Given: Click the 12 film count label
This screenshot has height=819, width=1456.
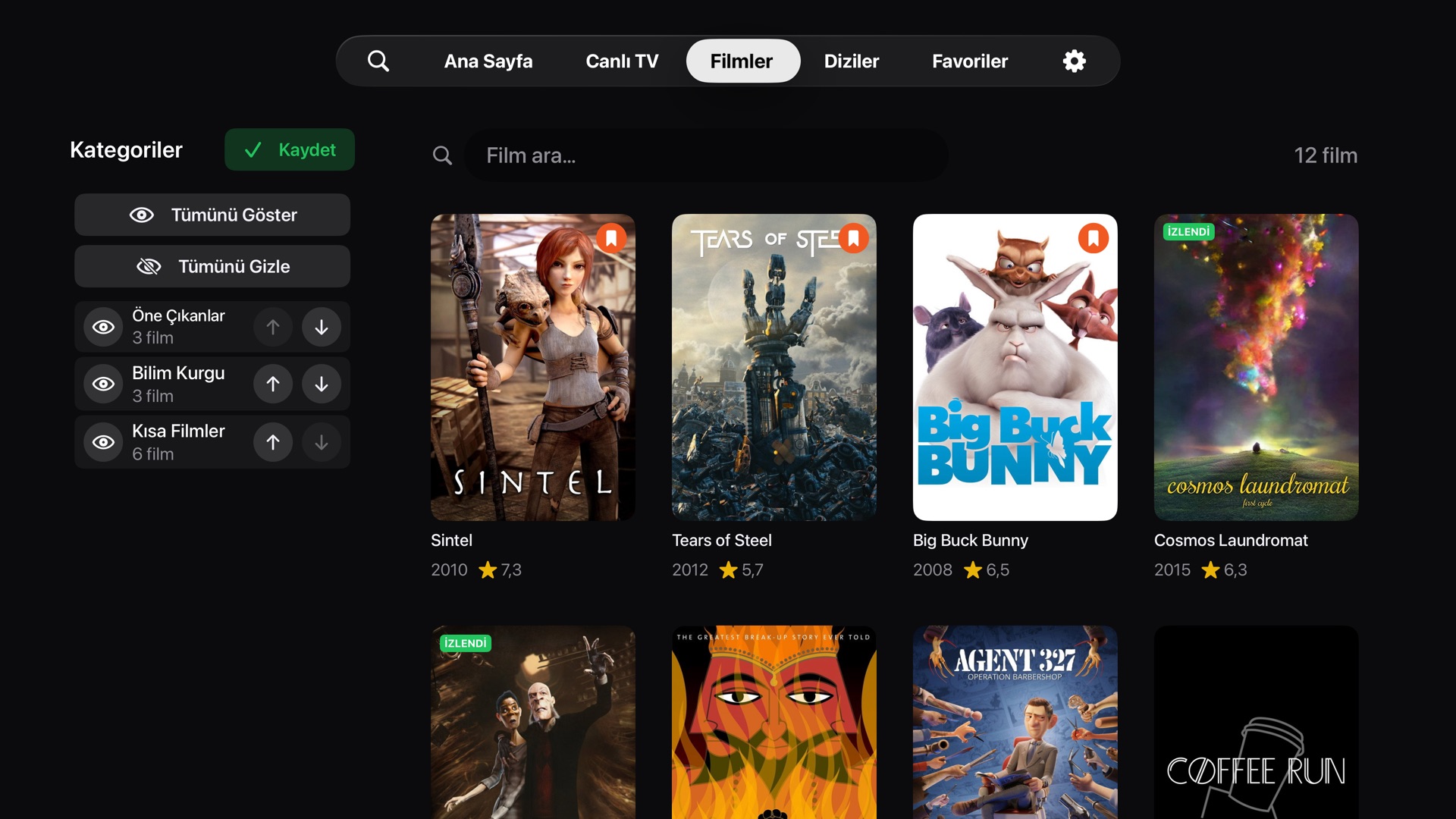Looking at the screenshot, I should click(x=1326, y=155).
